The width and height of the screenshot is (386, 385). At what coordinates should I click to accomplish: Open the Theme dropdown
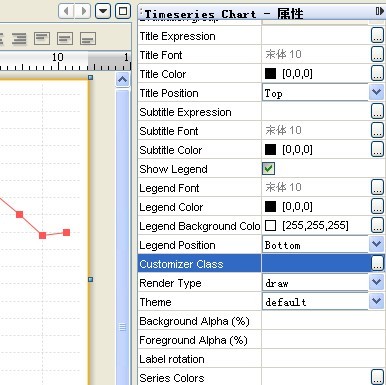pos(377,301)
